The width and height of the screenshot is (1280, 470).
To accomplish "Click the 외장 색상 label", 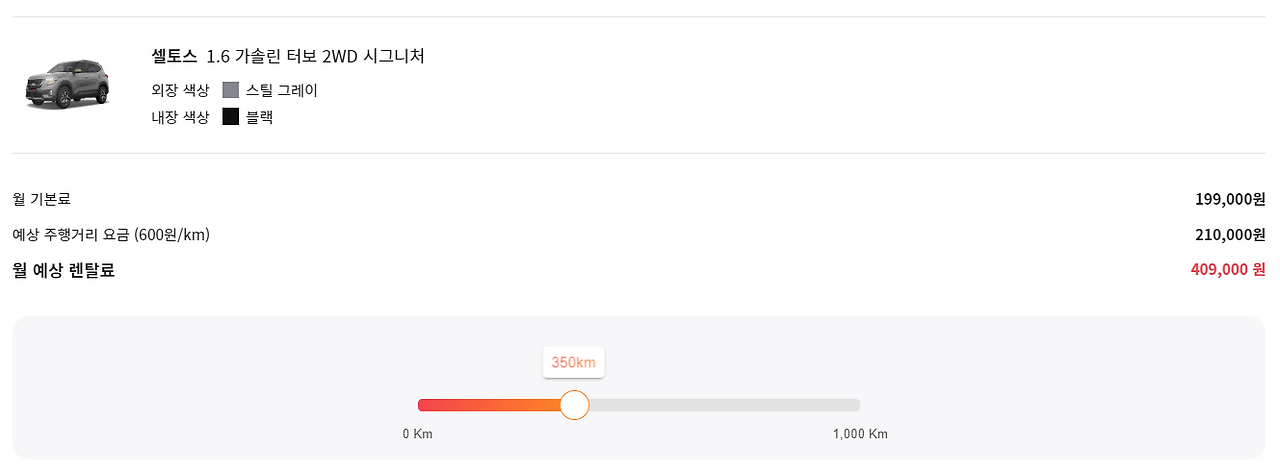I will pyautogui.click(x=181, y=90).
